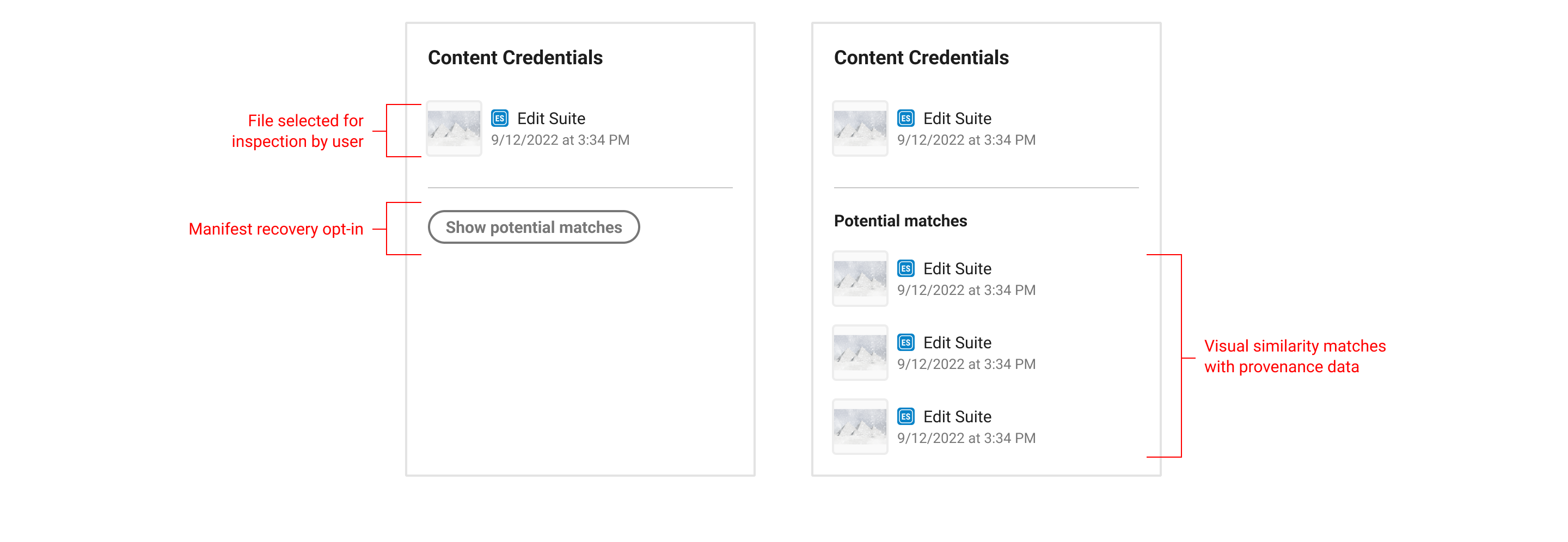
Task: Click the ES icon of the second potential match
Action: 905,342
